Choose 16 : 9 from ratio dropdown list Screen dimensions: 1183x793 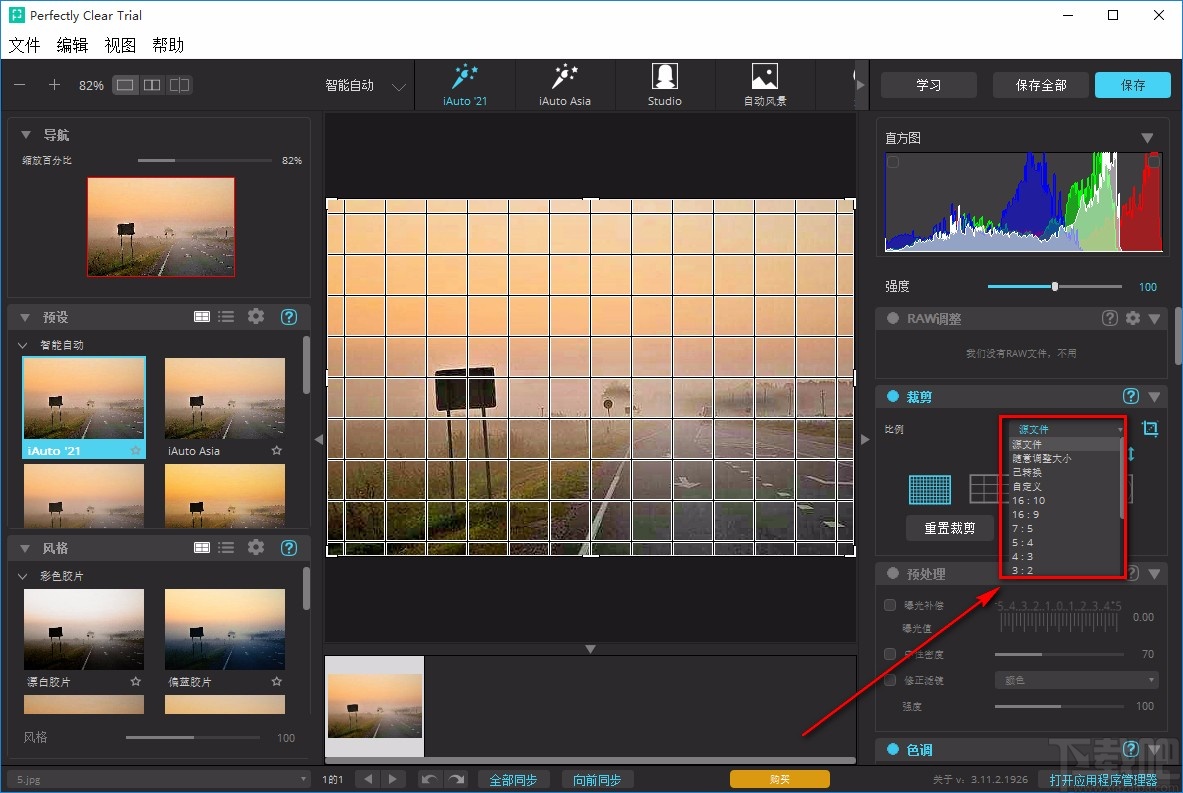point(1026,514)
